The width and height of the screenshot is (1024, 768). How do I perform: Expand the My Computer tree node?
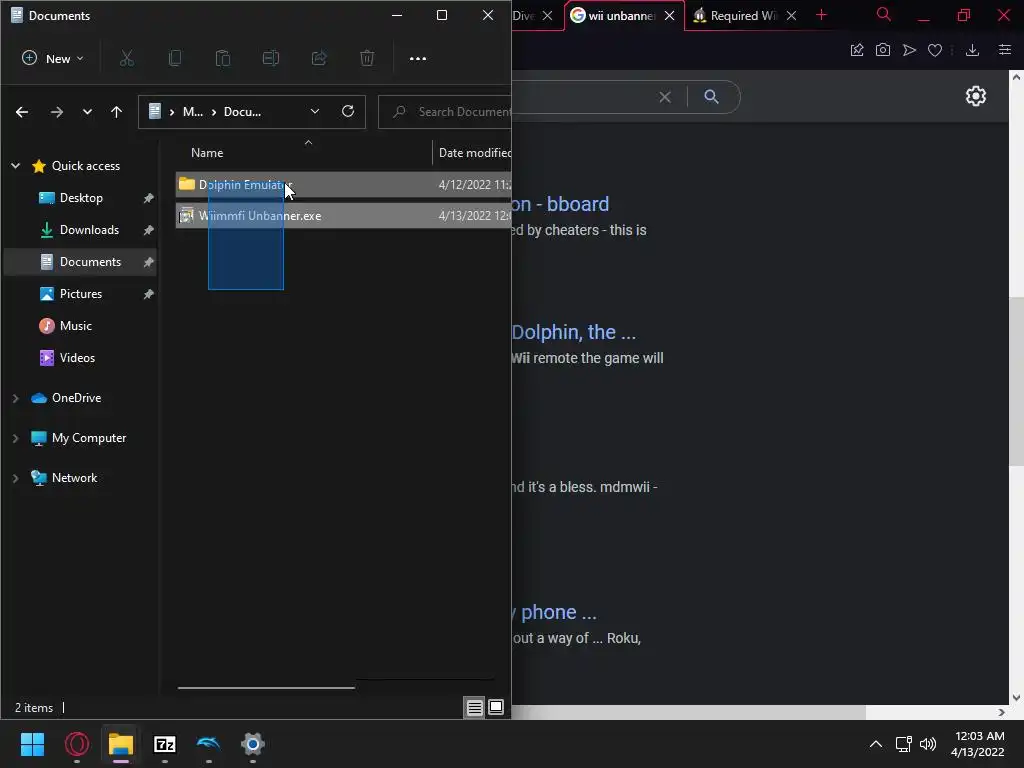coord(16,438)
